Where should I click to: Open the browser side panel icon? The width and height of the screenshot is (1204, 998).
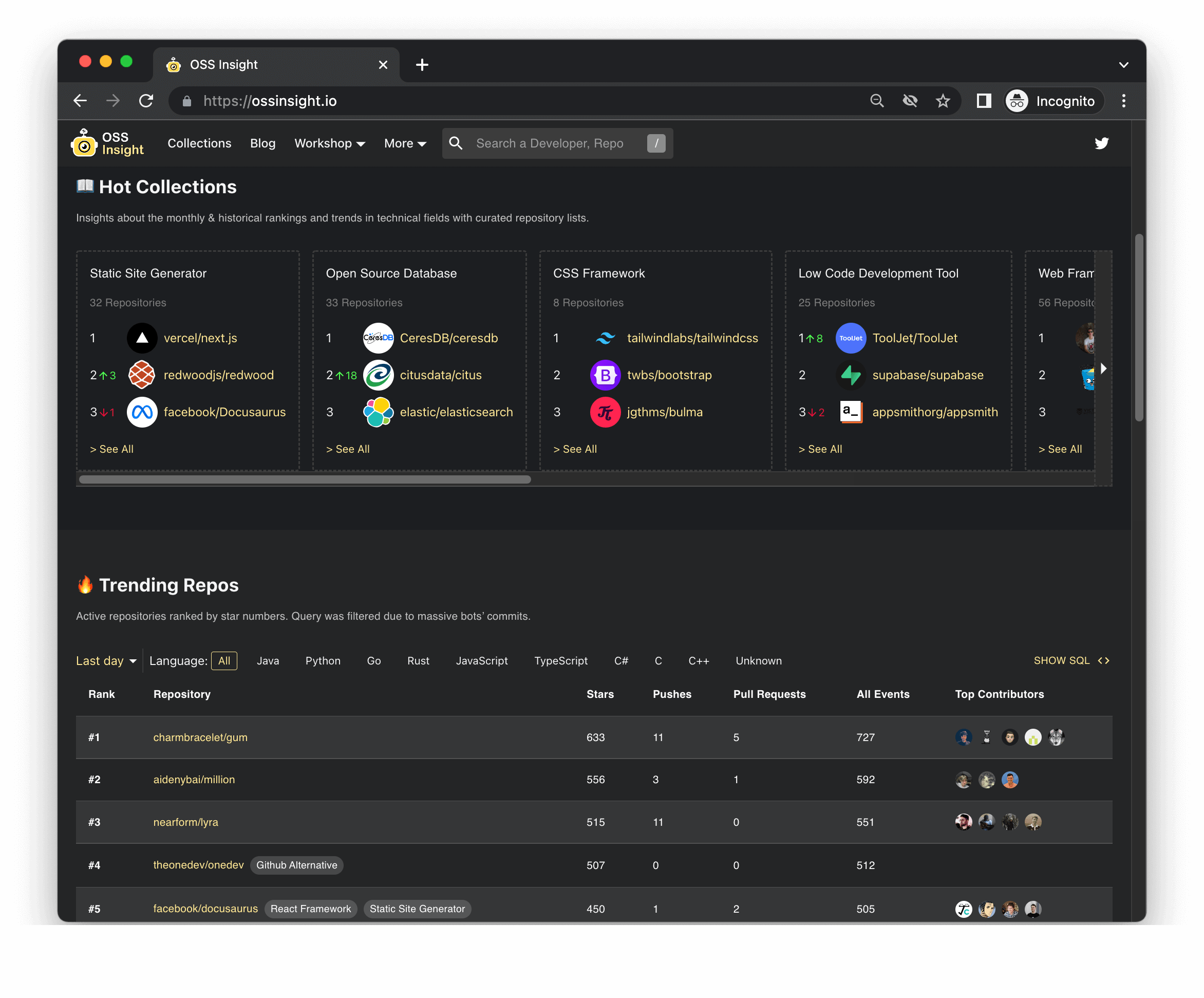pos(984,101)
